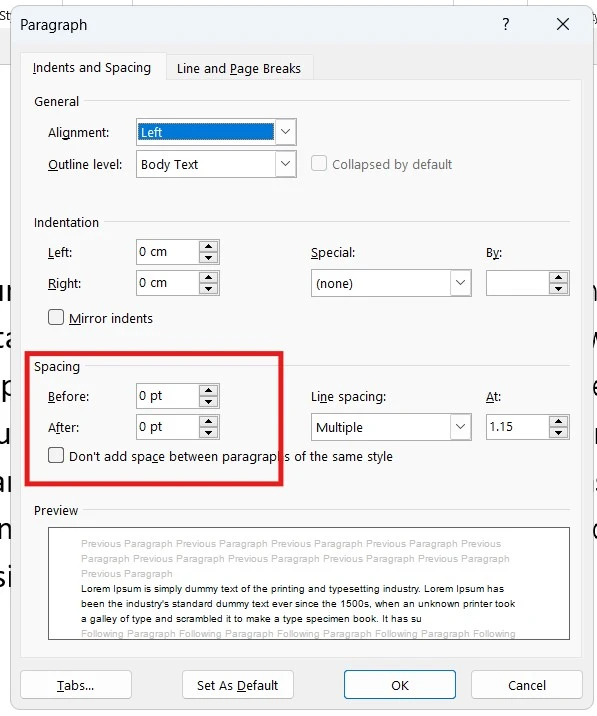Image resolution: width=597 pixels, height=716 pixels.
Task: Click the By indentation field
Action: click(x=518, y=283)
